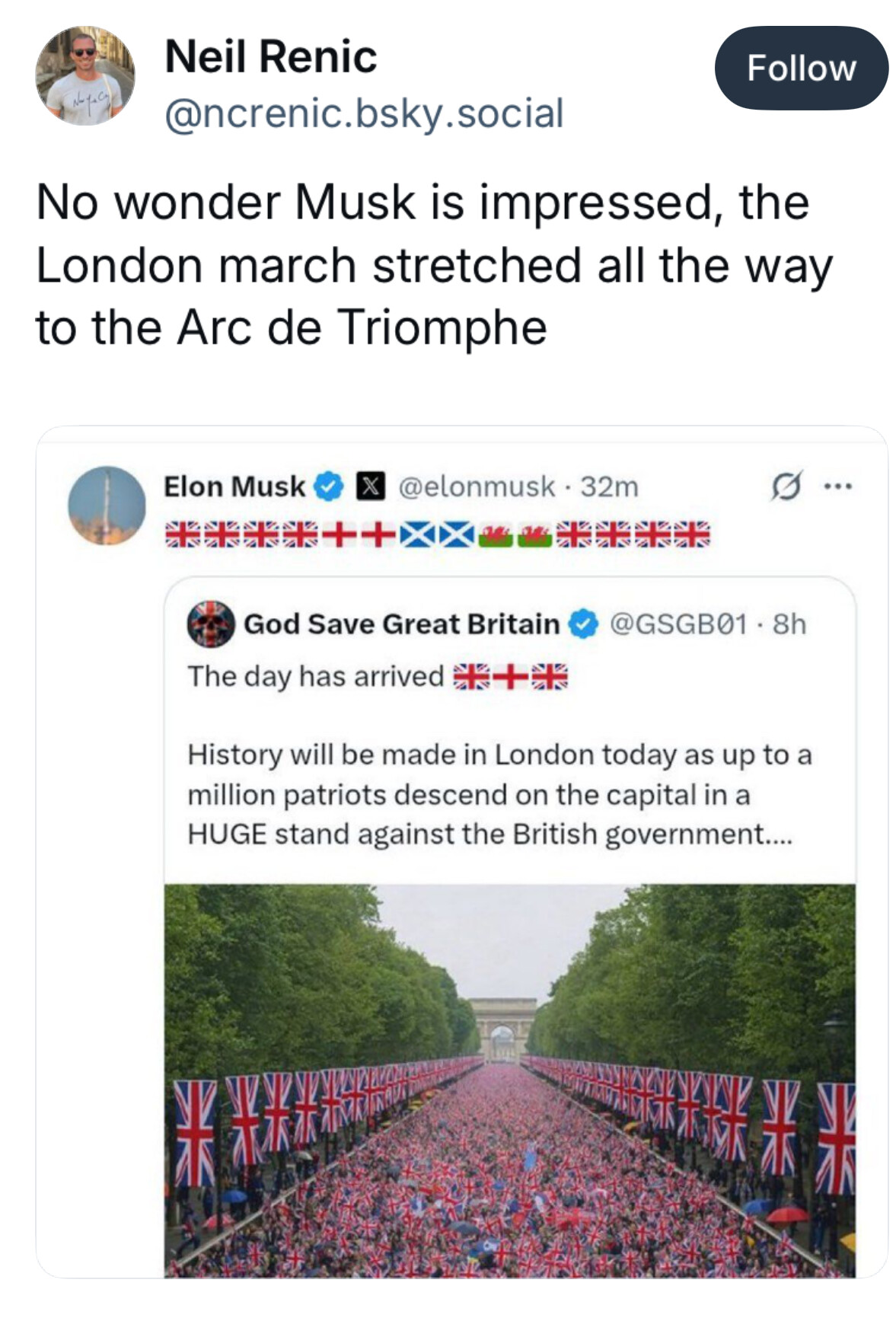
Task: Click the God Save Great Britain name
Action: pos(401,624)
